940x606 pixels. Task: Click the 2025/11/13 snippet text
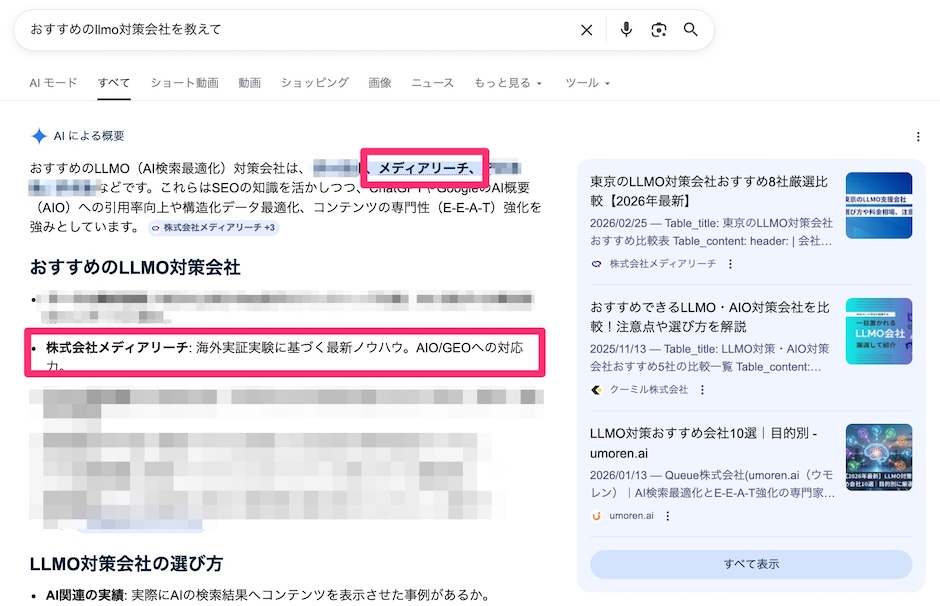pos(710,358)
